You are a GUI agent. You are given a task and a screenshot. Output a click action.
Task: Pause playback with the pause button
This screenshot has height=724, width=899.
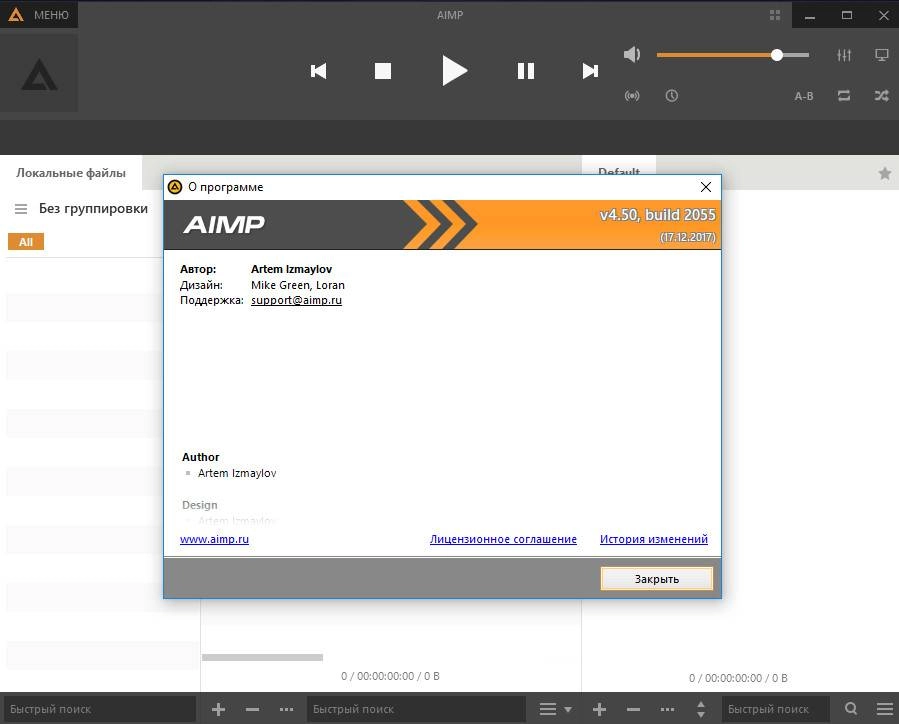click(x=526, y=71)
